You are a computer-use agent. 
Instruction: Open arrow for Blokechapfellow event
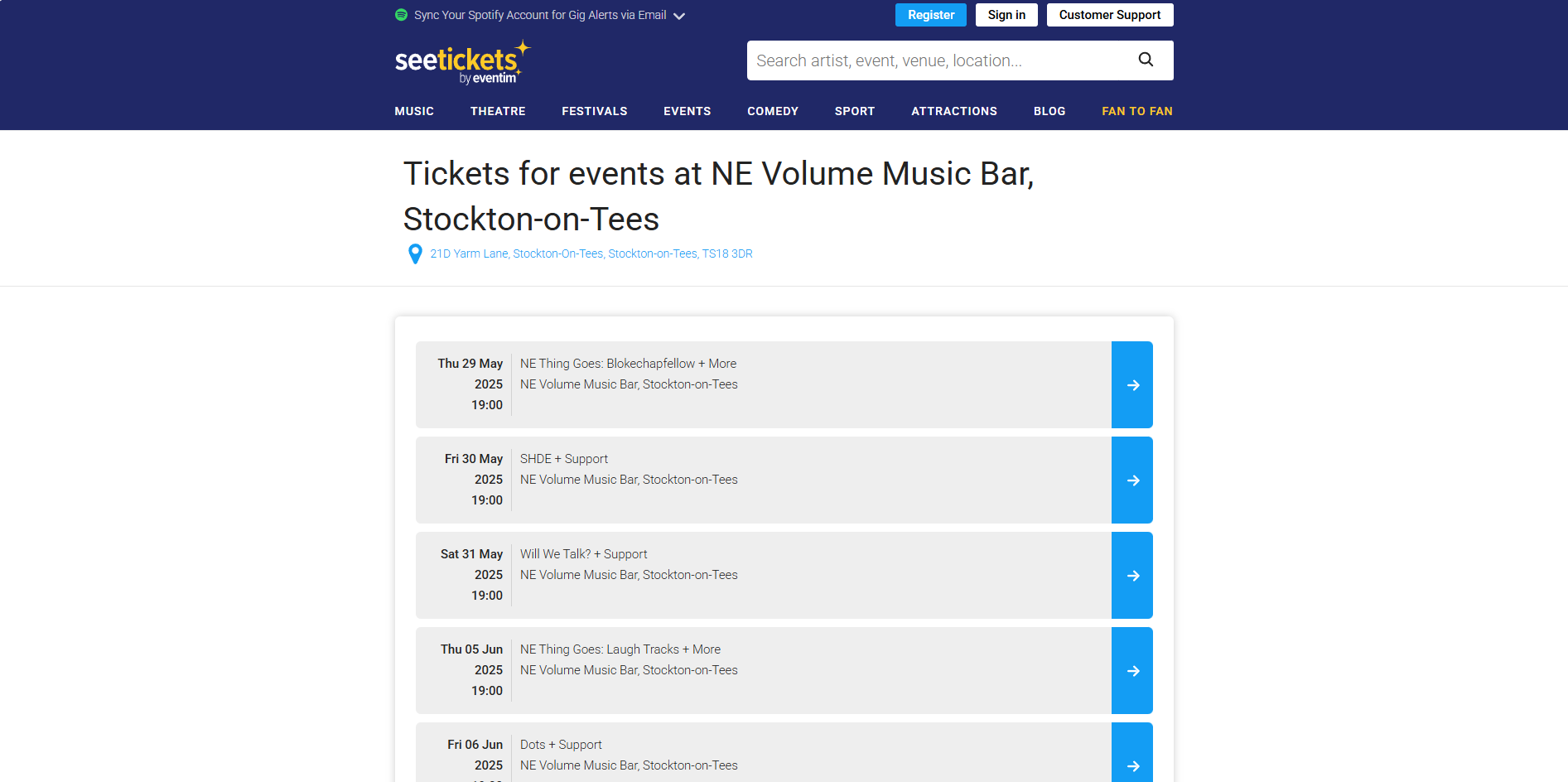(x=1131, y=385)
